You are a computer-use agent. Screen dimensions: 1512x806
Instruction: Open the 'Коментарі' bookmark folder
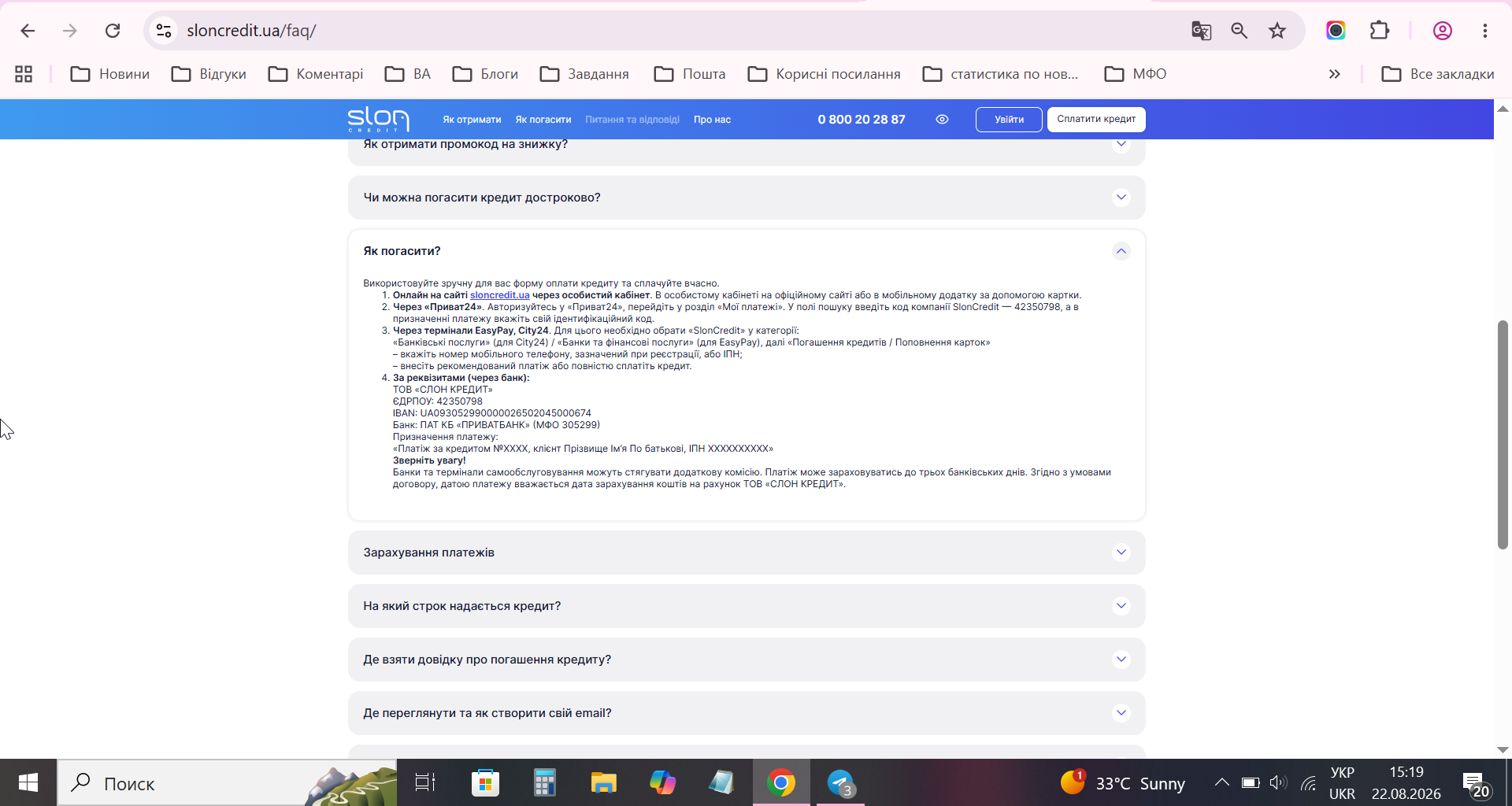(x=316, y=74)
